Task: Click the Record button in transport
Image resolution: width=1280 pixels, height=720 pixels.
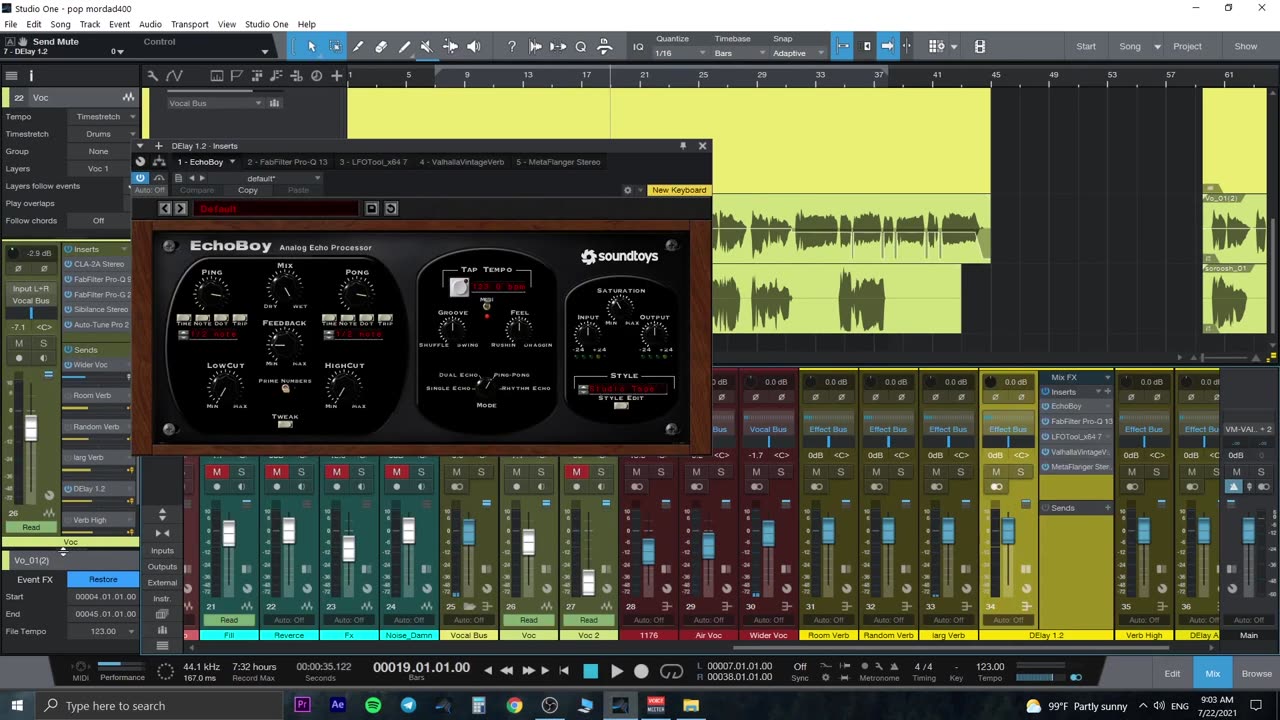Action: pos(642,671)
